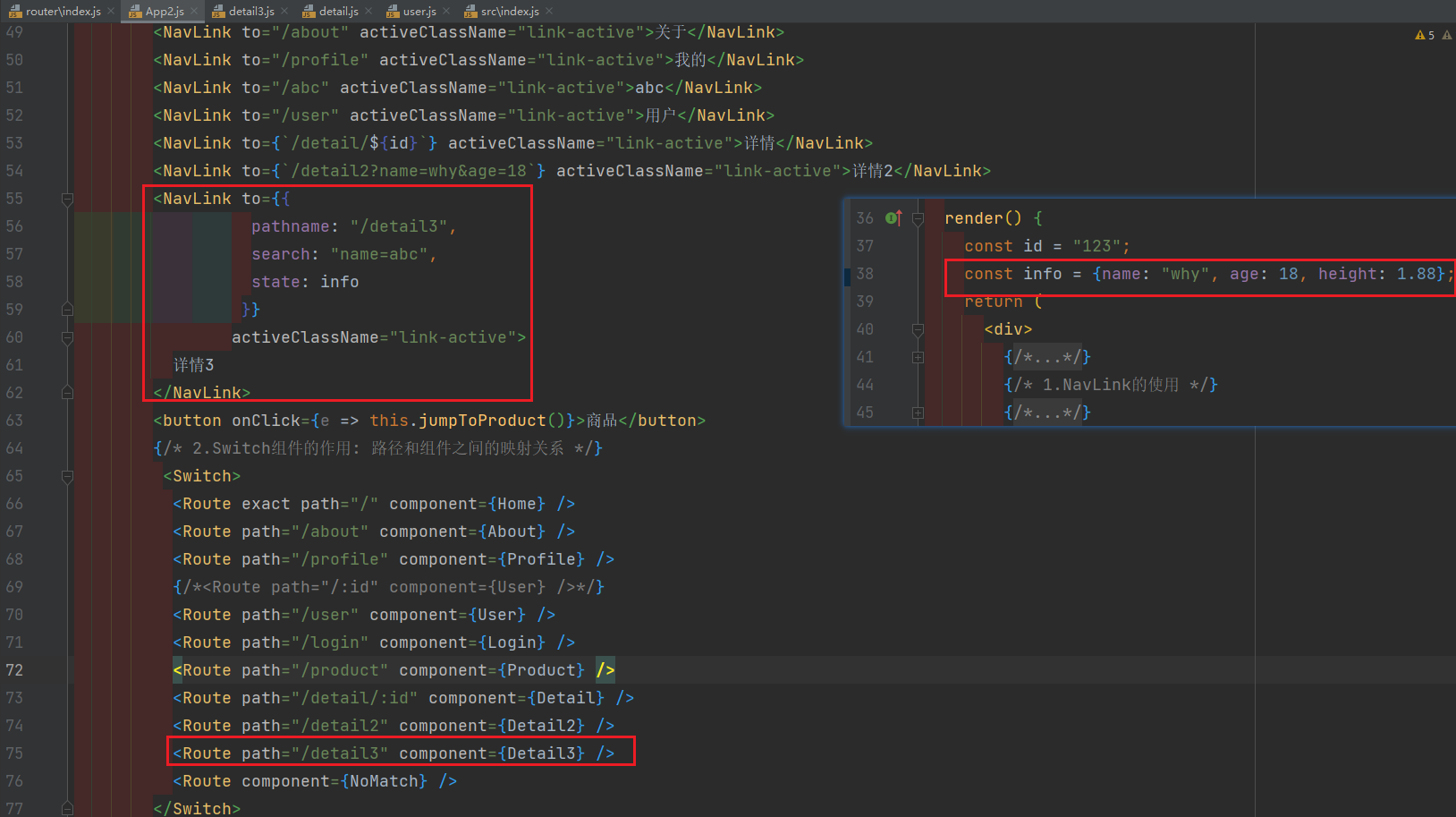The image size is (1456, 817).
Task: Click the override gutter icon beside render()
Action: 893,217
